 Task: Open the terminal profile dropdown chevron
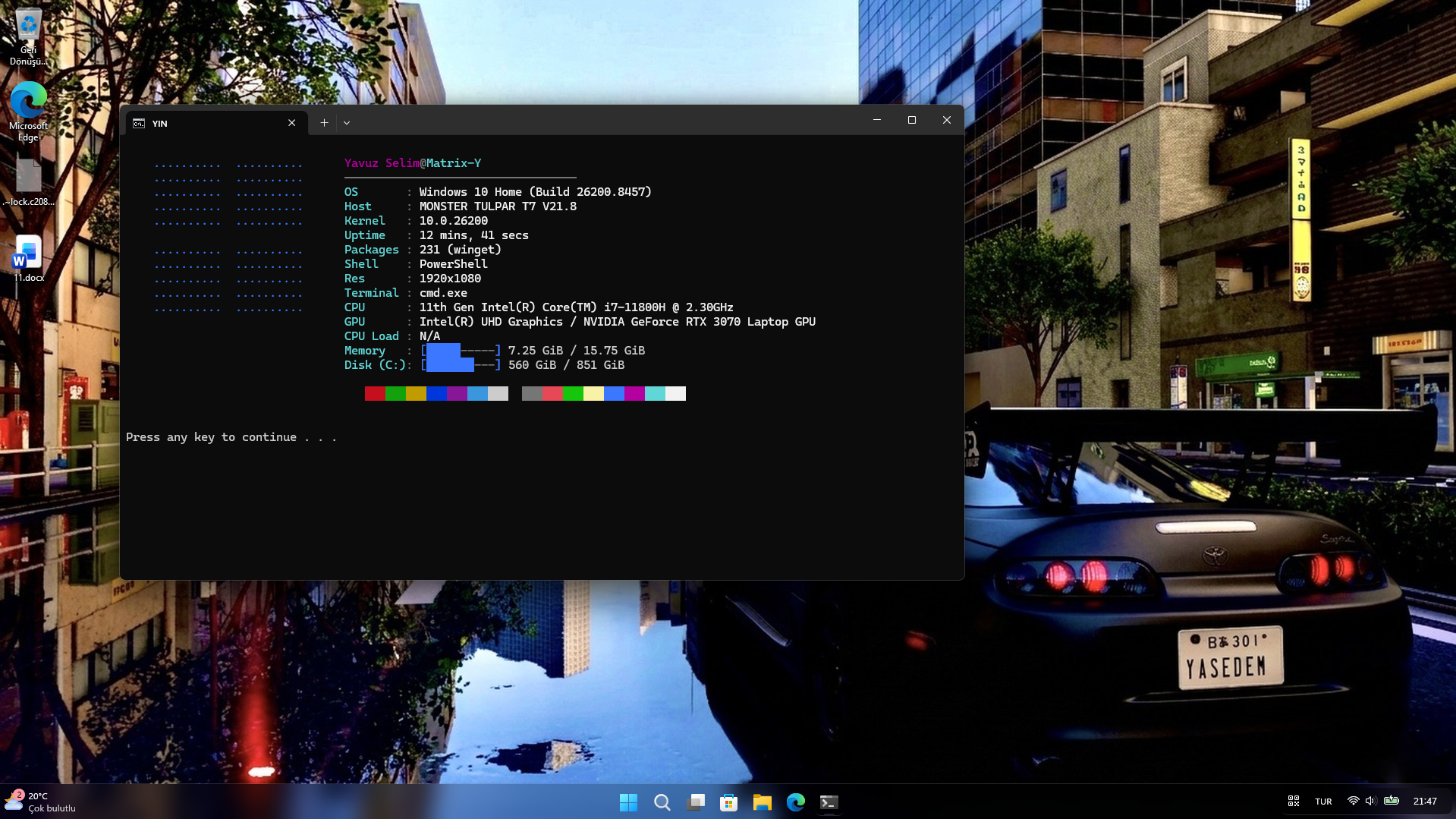(x=347, y=123)
